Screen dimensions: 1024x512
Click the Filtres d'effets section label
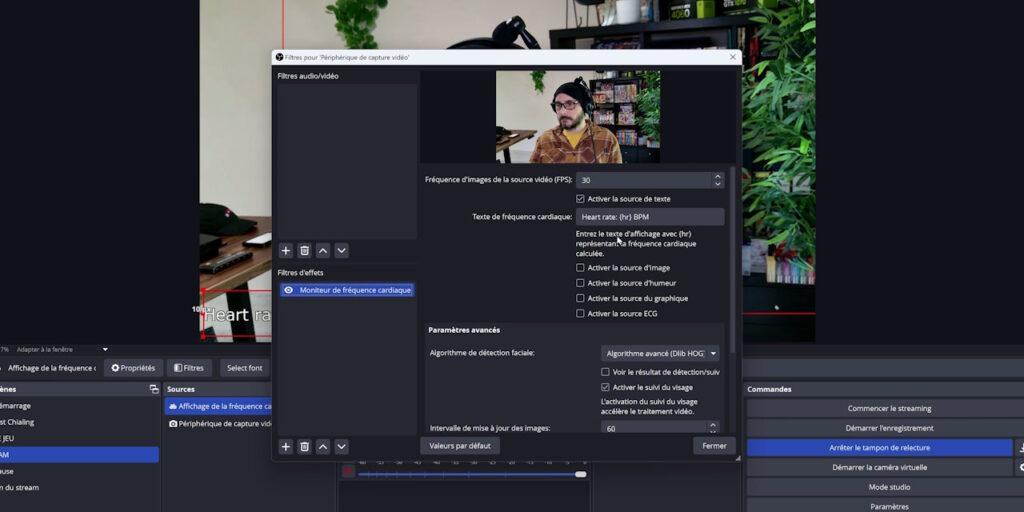coord(300,273)
